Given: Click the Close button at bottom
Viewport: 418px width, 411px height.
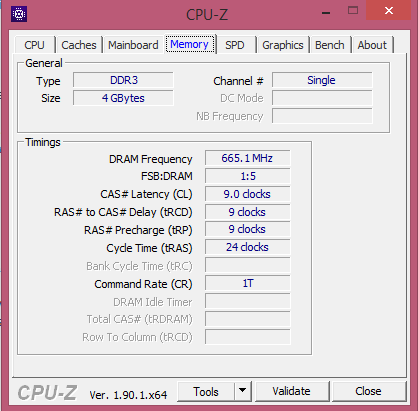Looking at the screenshot, I should coord(368,391).
